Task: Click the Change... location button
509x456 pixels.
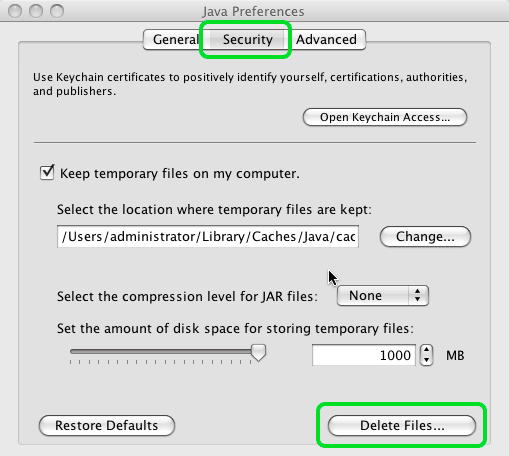Action: pos(425,237)
